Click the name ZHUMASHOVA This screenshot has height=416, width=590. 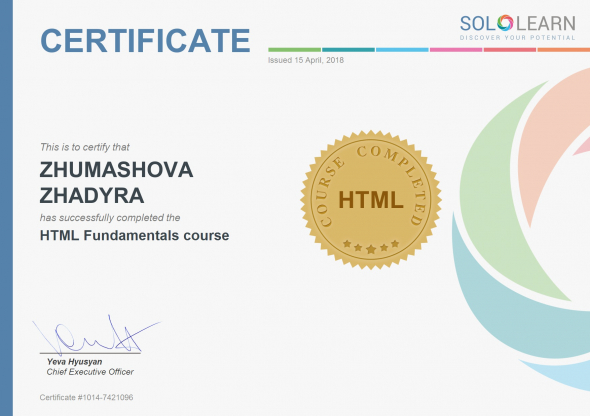[116, 170]
